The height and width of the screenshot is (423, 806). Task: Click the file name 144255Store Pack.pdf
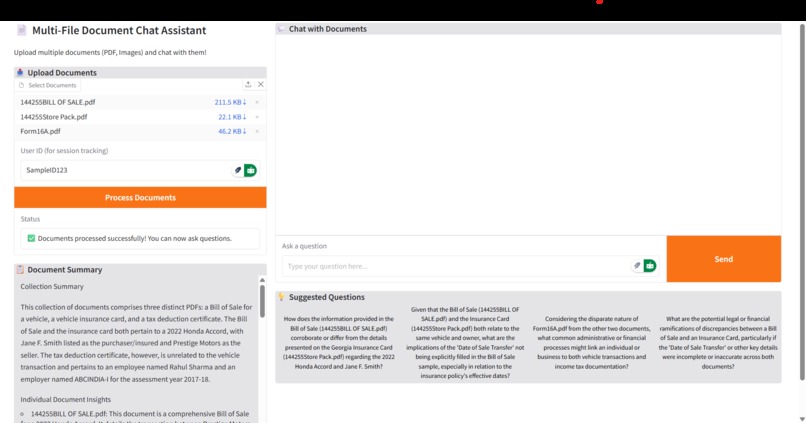(54, 117)
